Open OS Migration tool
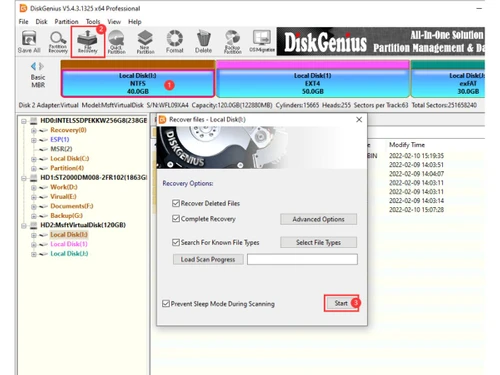 click(x=262, y=42)
